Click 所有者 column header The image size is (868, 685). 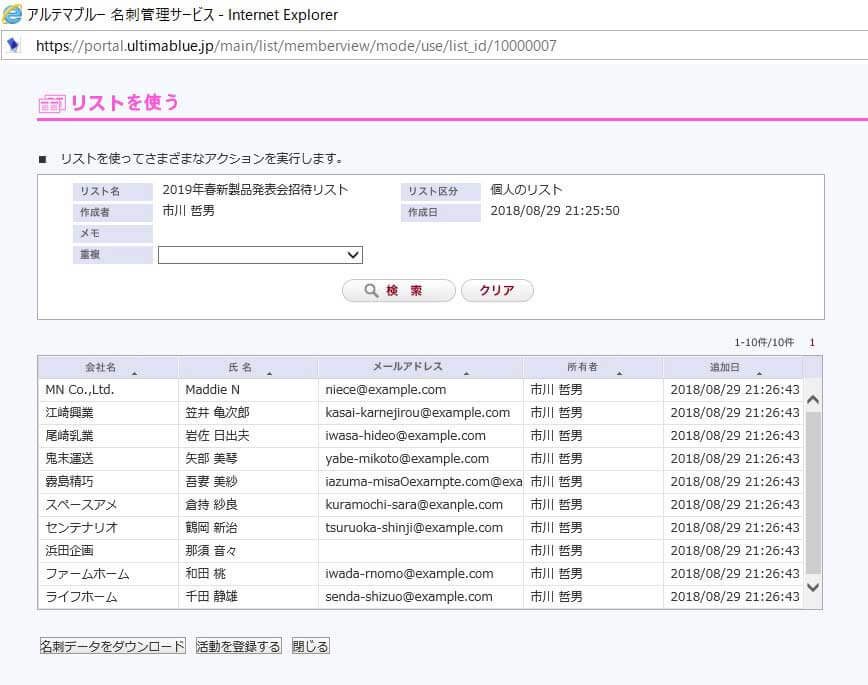pos(593,367)
